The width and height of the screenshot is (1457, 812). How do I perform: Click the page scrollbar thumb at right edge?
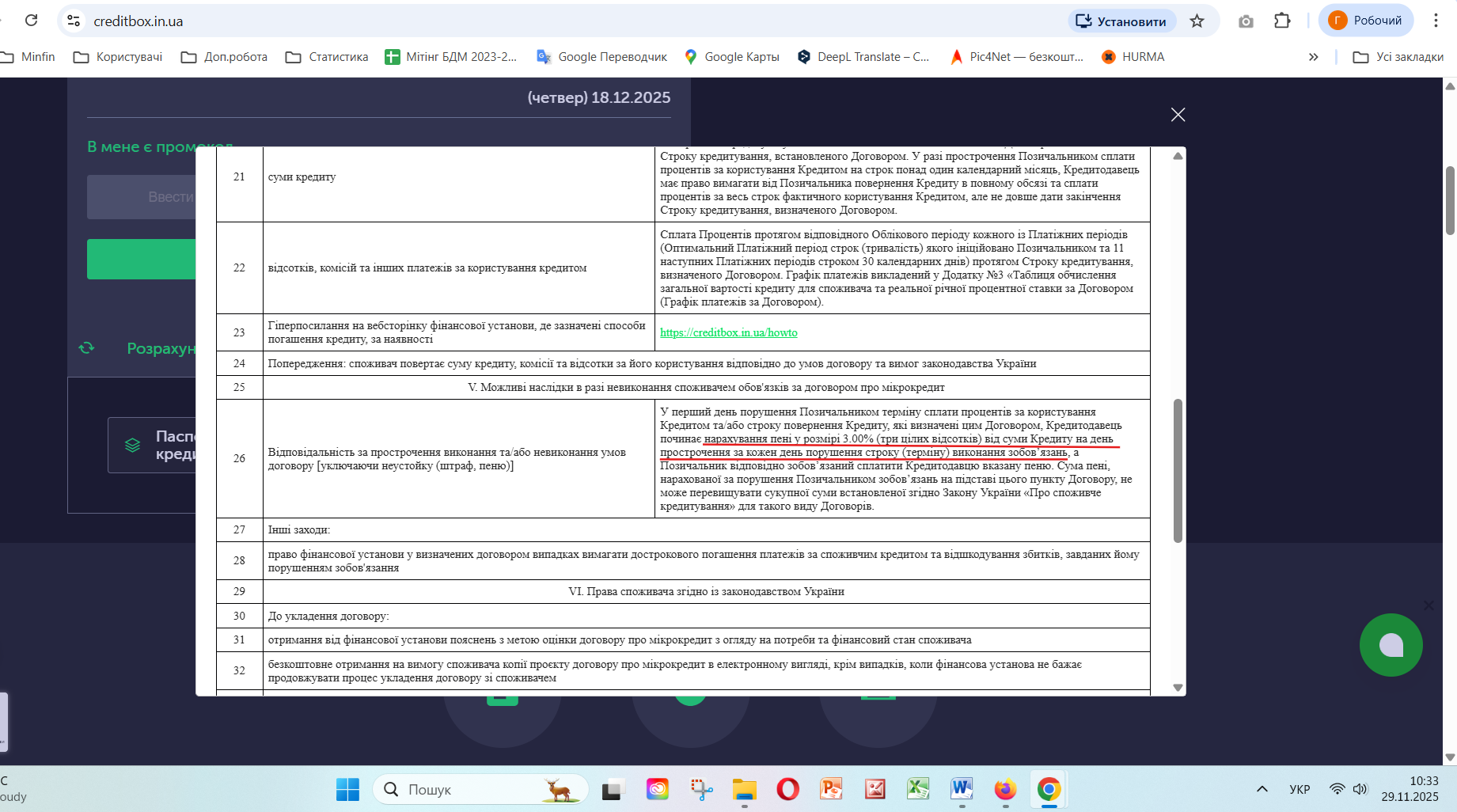(x=1450, y=200)
